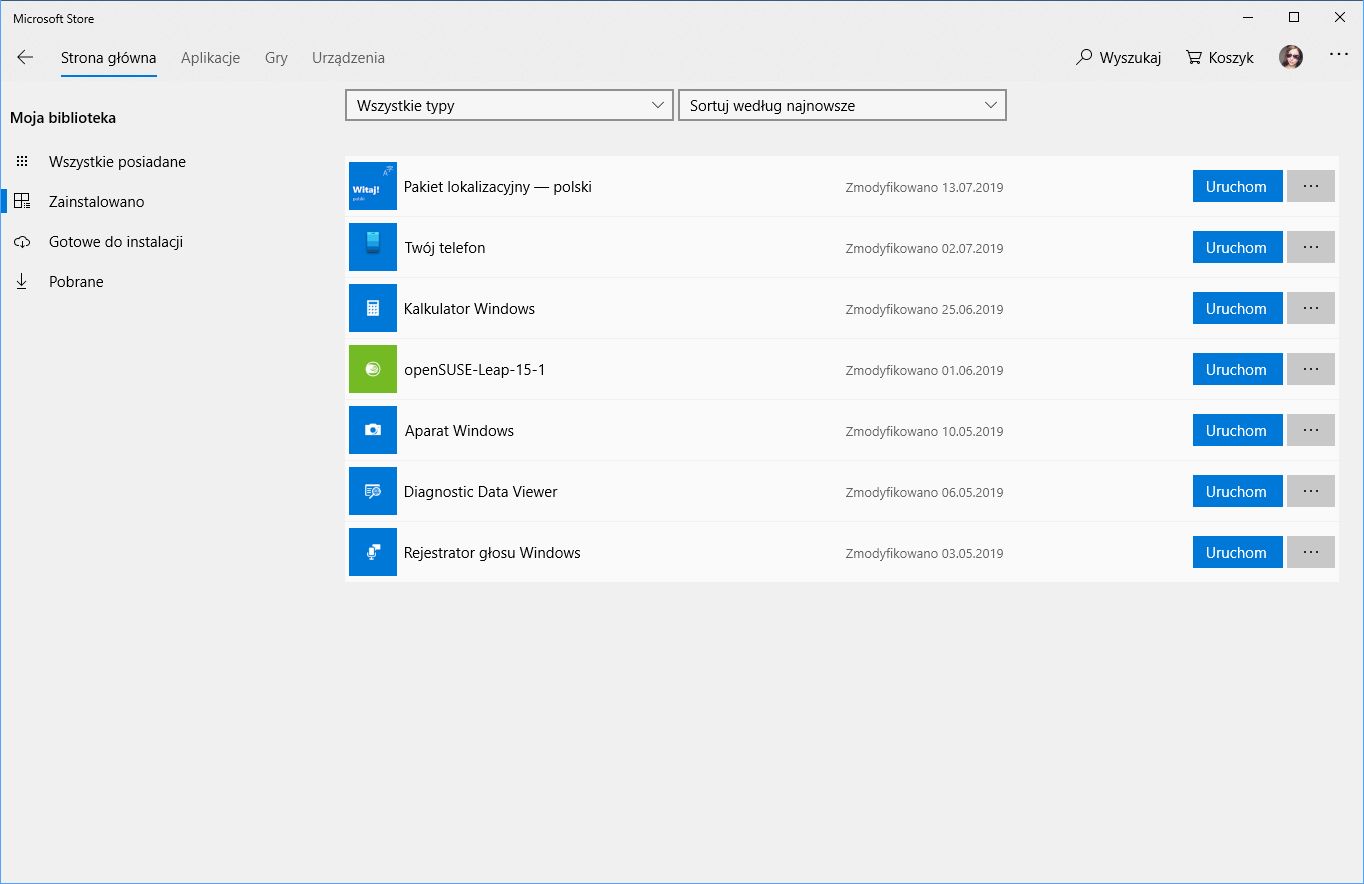1364x884 pixels.
Task: Expand the Sortuj według najnowsze dropdown
Action: pyautogui.click(x=842, y=105)
